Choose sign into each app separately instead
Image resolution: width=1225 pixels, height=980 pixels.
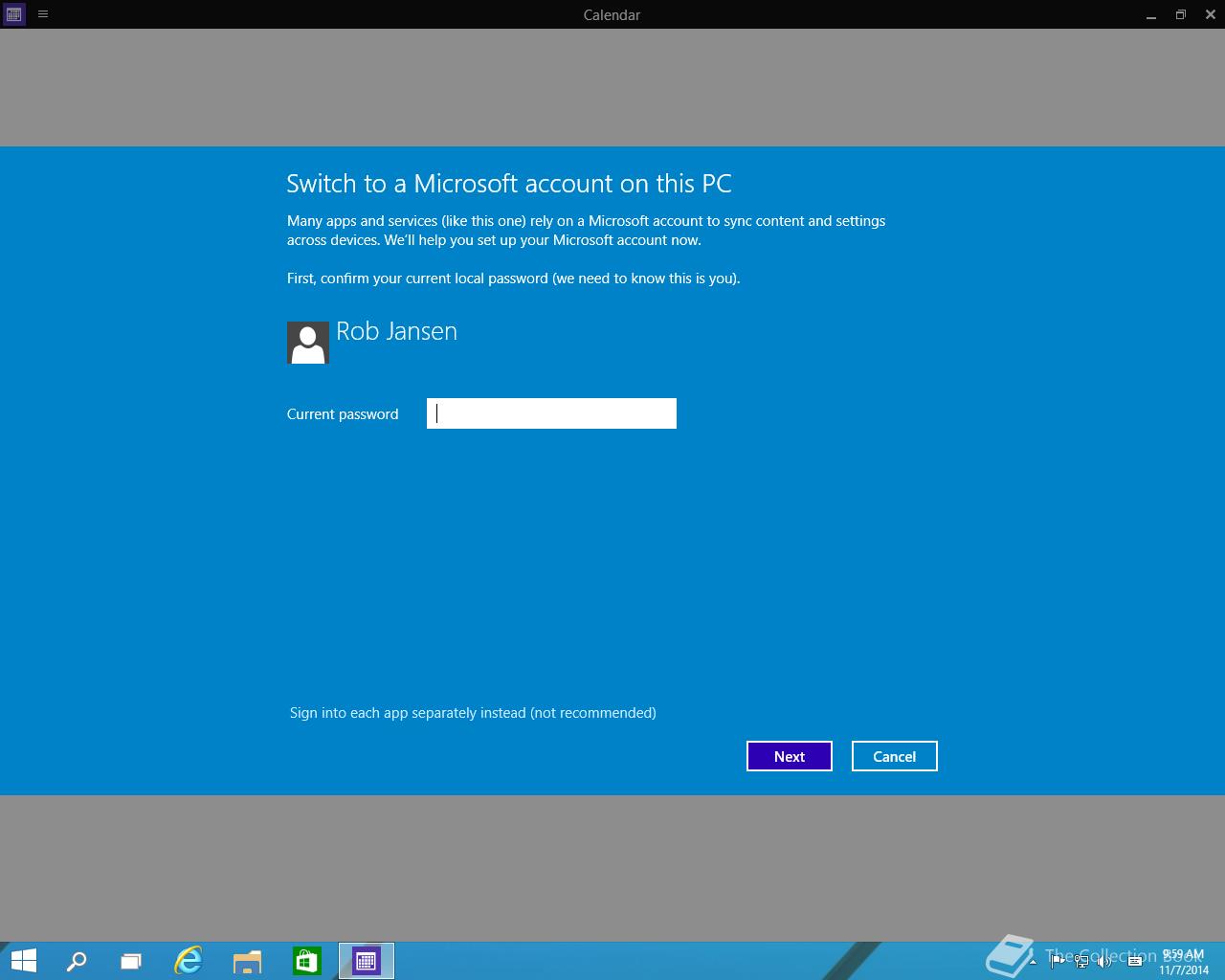pyautogui.click(x=473, y=713)
